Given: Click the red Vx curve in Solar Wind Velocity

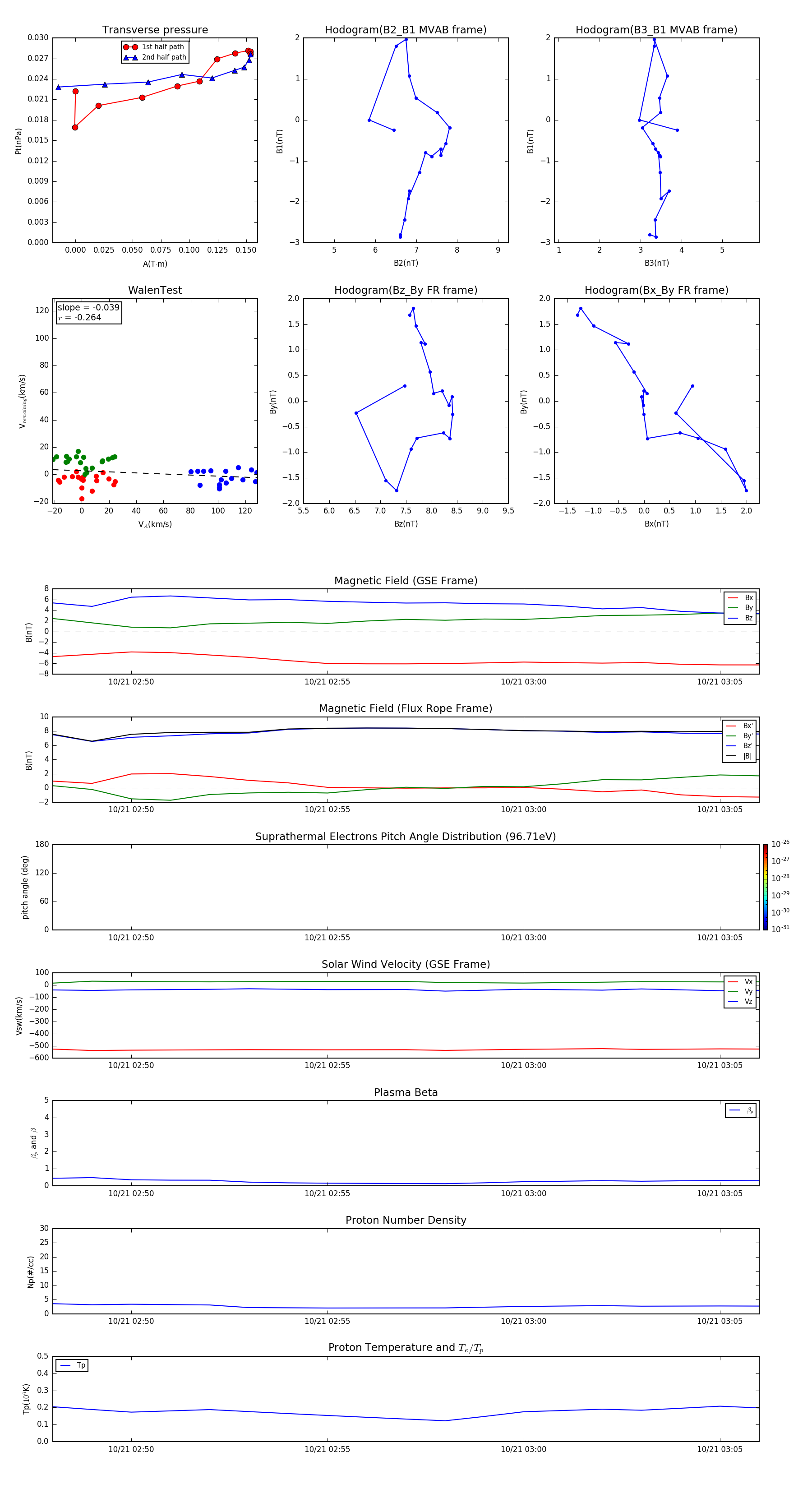Looking at the screenshot, I should [406, 1050].
